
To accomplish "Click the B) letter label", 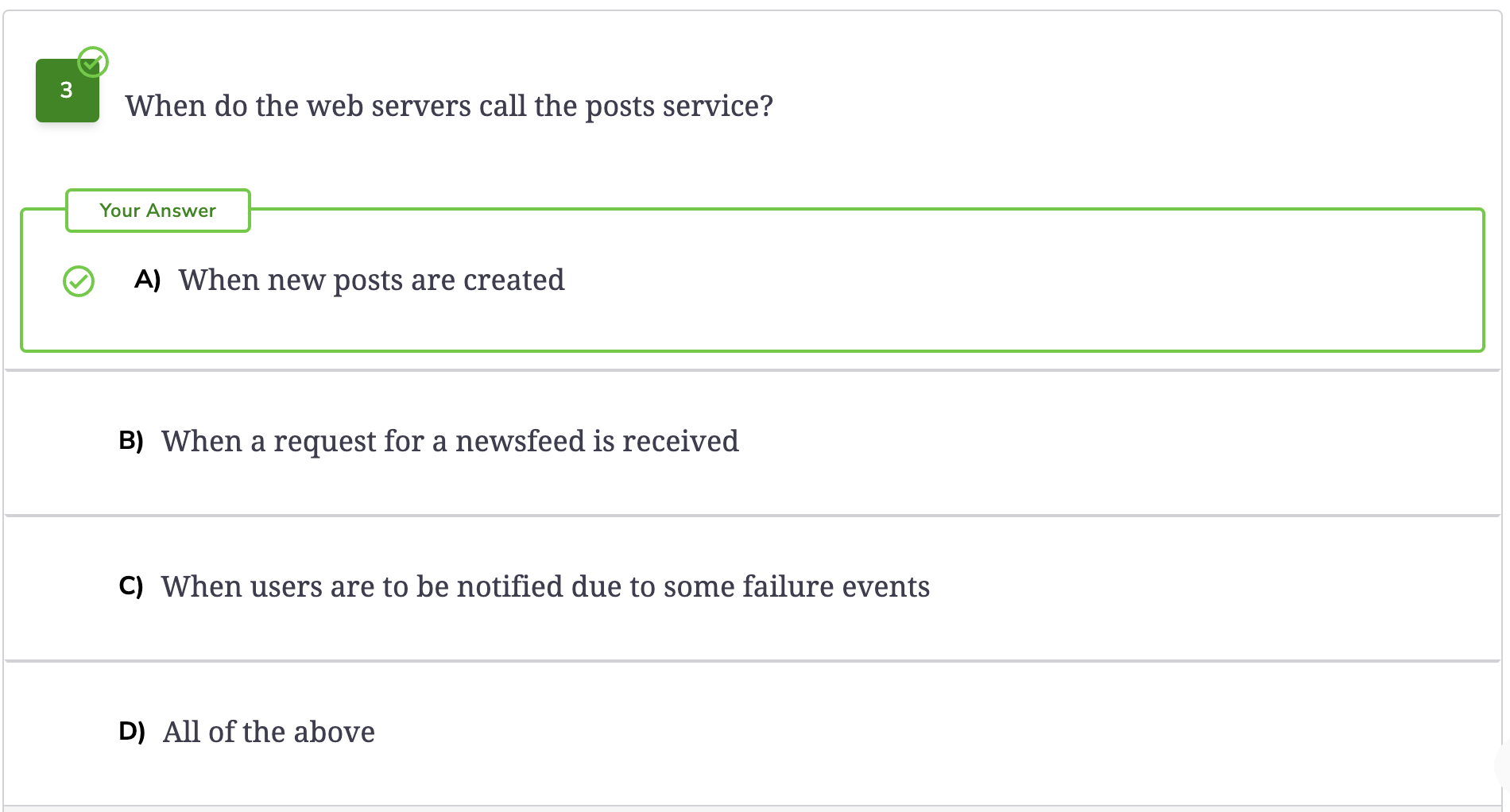I will click(131, 441).
